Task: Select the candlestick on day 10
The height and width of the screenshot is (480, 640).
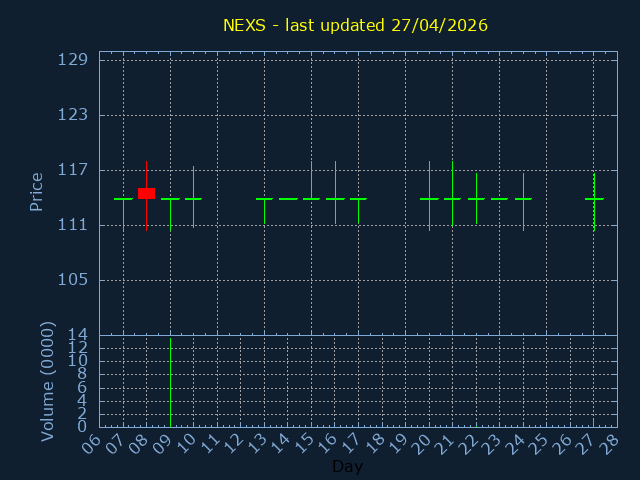Action: point(193,199)
